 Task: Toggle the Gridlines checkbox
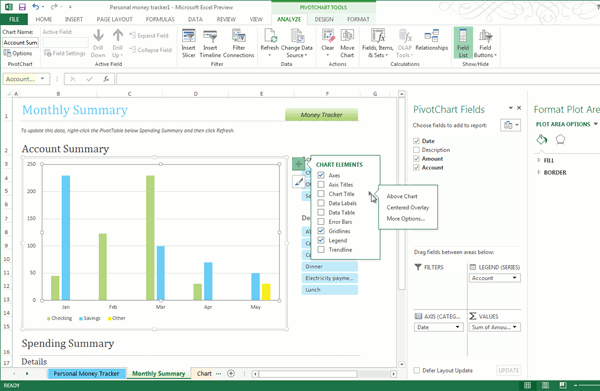[321, 231]
